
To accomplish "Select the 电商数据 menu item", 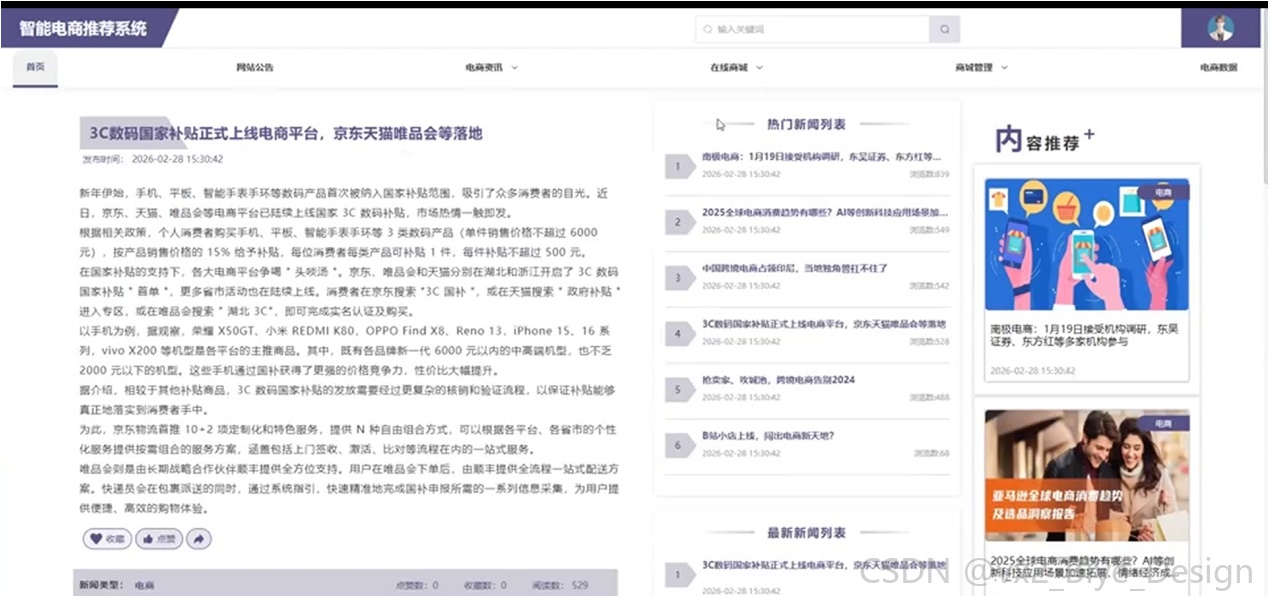I will 1219,68.
